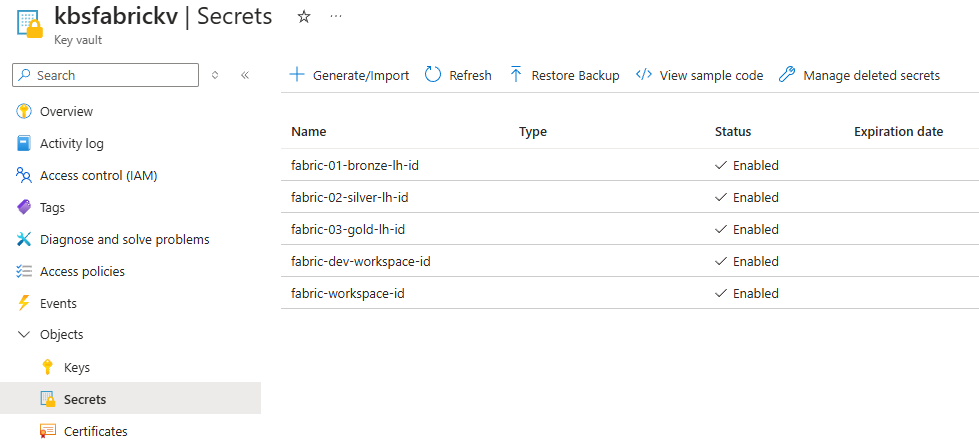Click the purple Tags icon
Image resolution: width=979 pixels, height=447 pixels.
pyautogui.click(x=24, y=207)
